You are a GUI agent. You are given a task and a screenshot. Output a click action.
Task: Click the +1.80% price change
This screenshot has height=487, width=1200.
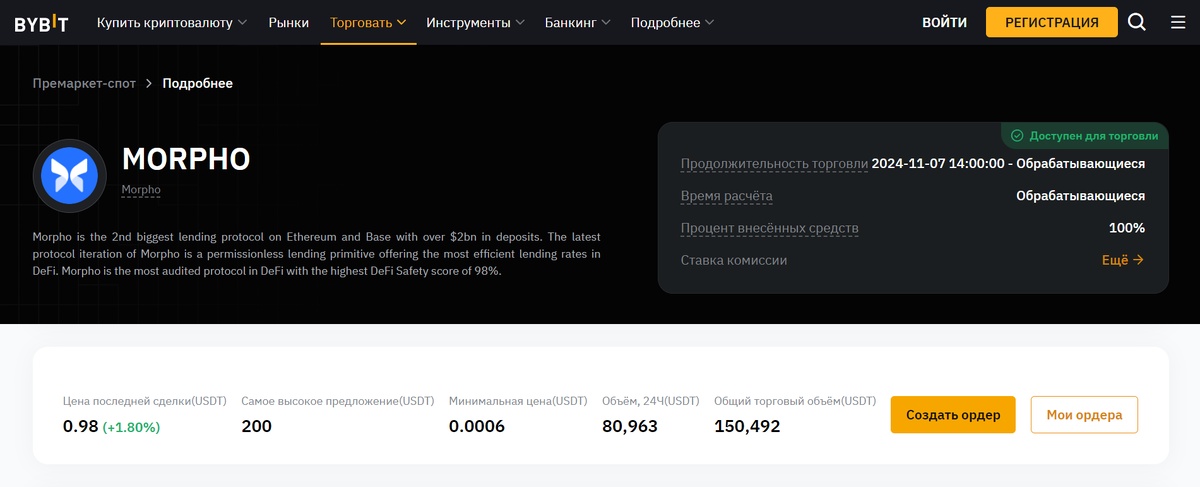pos(131,427)
